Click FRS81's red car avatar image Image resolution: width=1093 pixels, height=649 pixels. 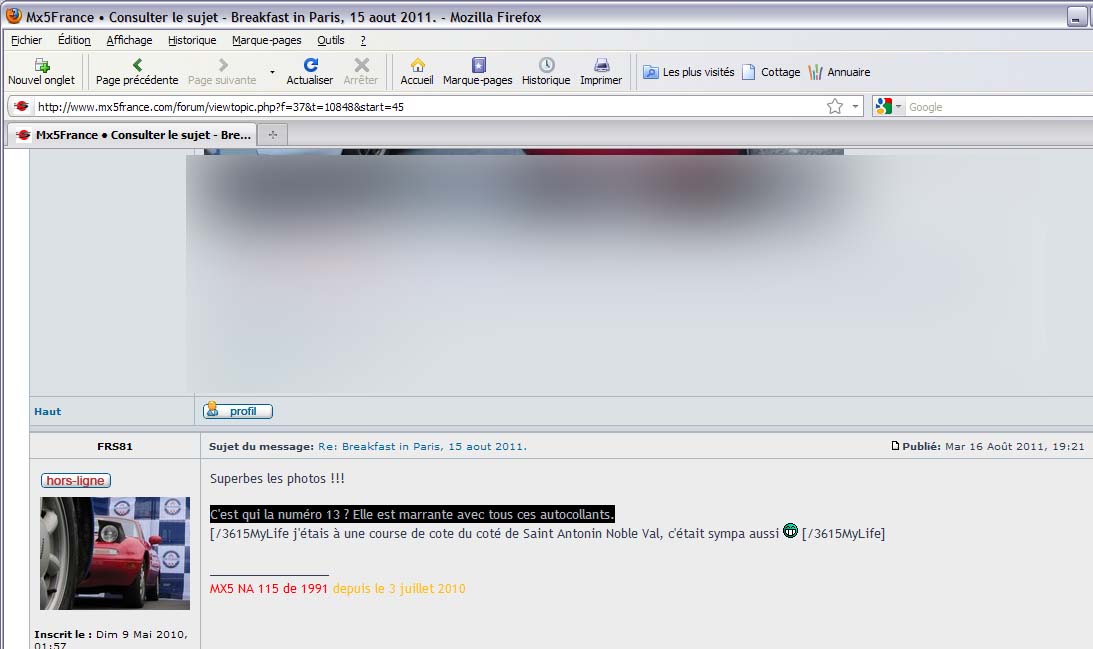click(x=115, y=553)
